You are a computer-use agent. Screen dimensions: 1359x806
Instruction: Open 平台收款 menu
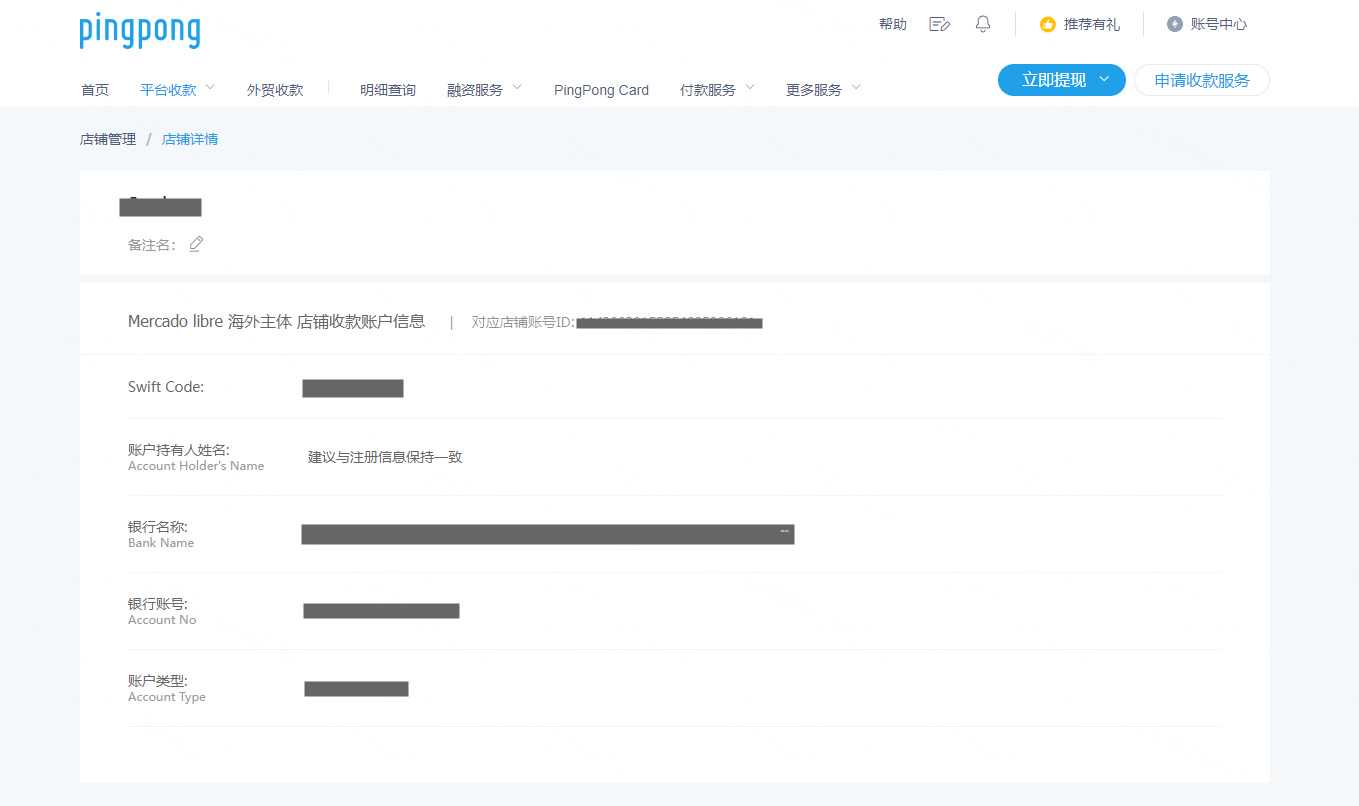(x=168, y=89)
